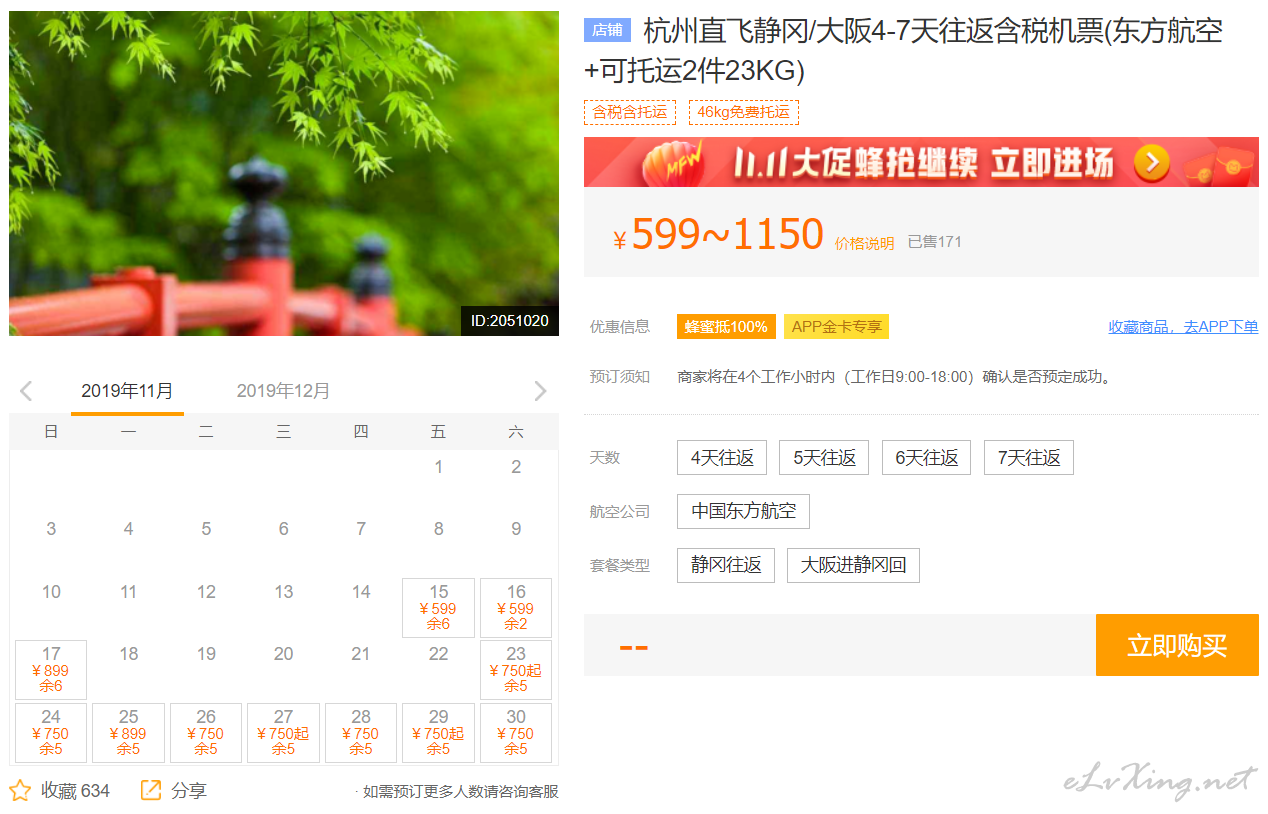
Task: Select November 27 date cell
Action: 283,733
